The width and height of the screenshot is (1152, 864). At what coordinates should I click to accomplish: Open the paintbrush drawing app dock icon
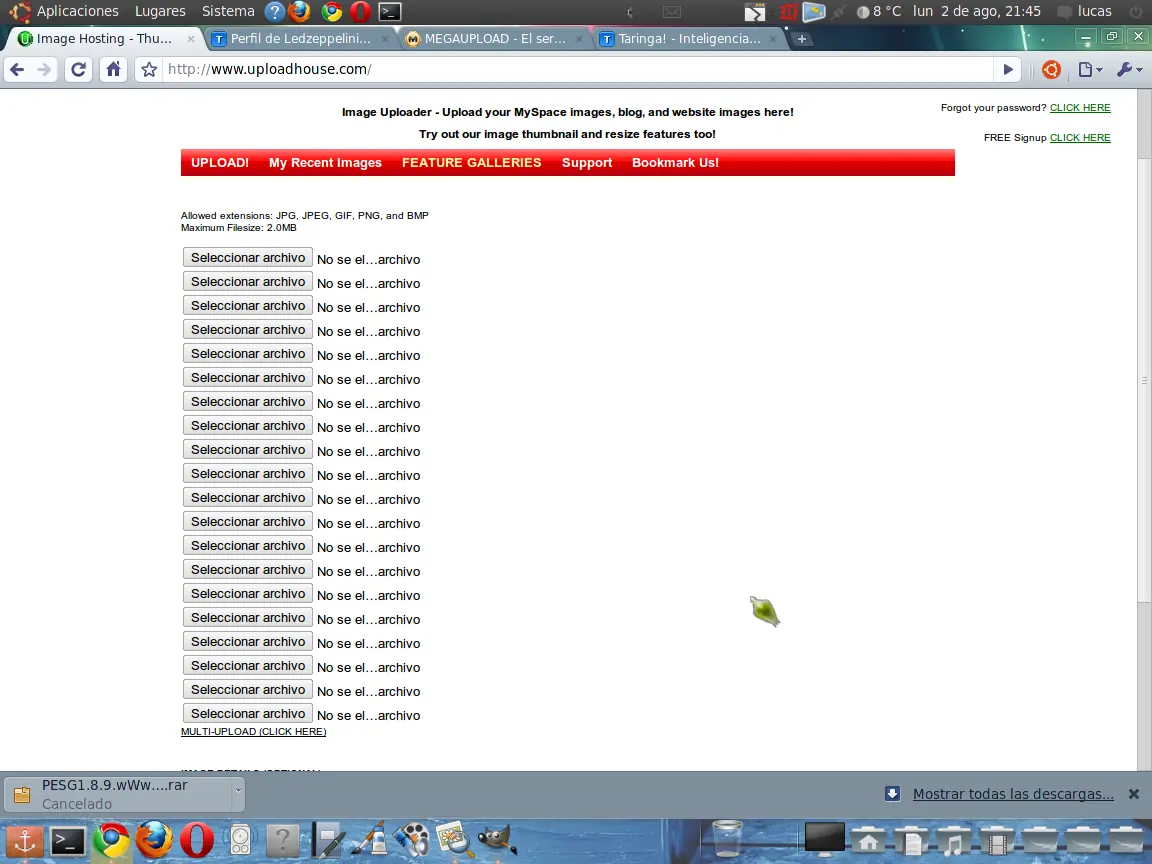click(x=370, y=840)
